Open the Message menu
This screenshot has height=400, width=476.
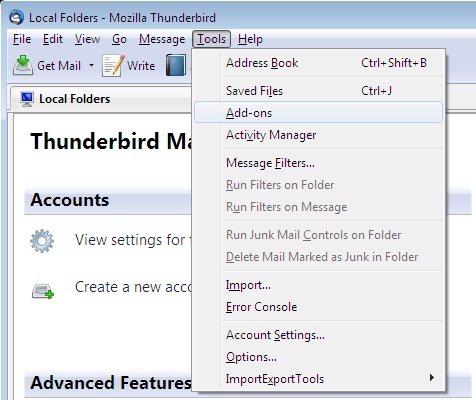[162, 39]
